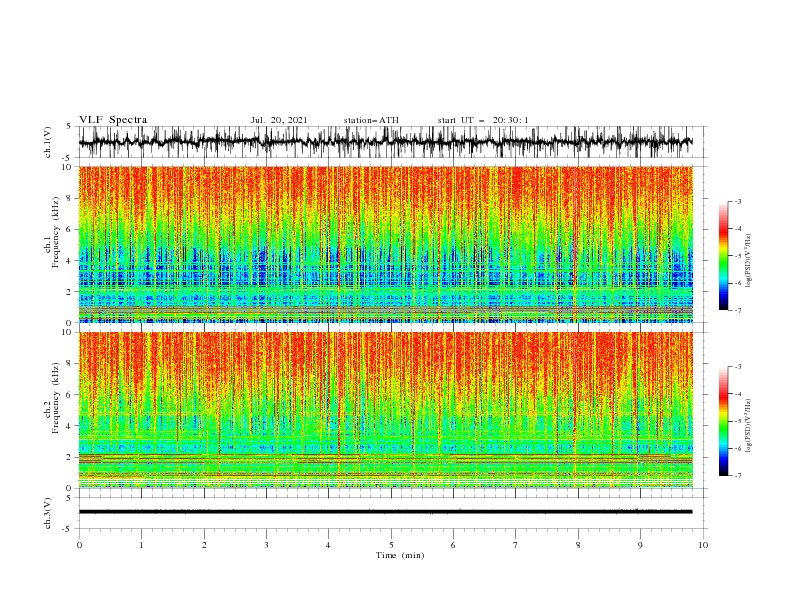This screenshot has height=612, width=792.
Task: Click the ch.1 waveform trace panel
Action: (x=391, y=142)
